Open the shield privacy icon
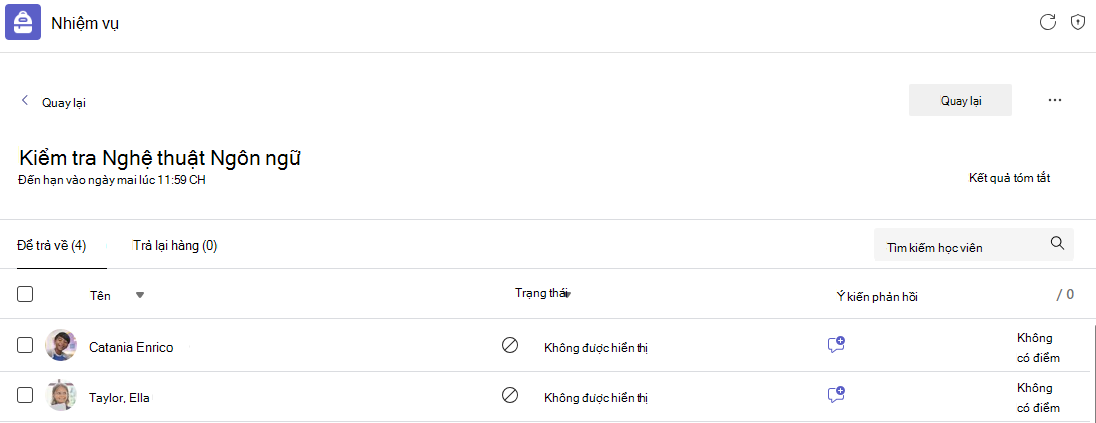Screen dimensions: 1096x423 click(1078, 22)
